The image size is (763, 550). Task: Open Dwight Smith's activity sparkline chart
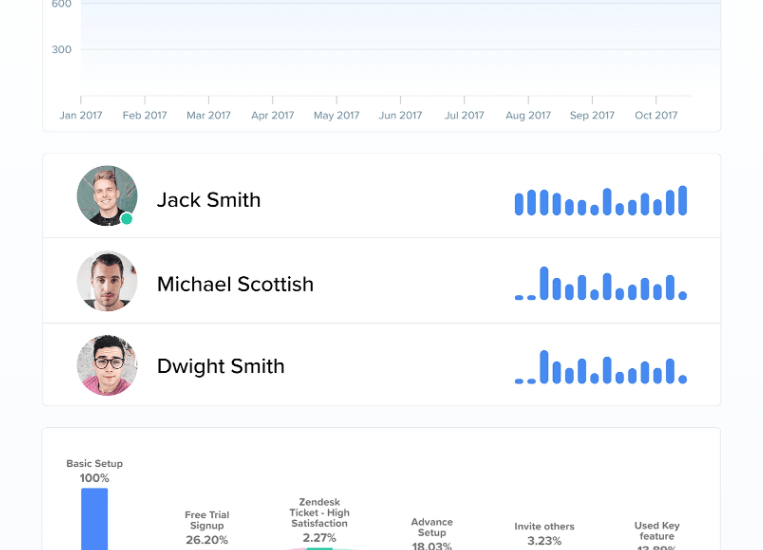coord(600,367)
